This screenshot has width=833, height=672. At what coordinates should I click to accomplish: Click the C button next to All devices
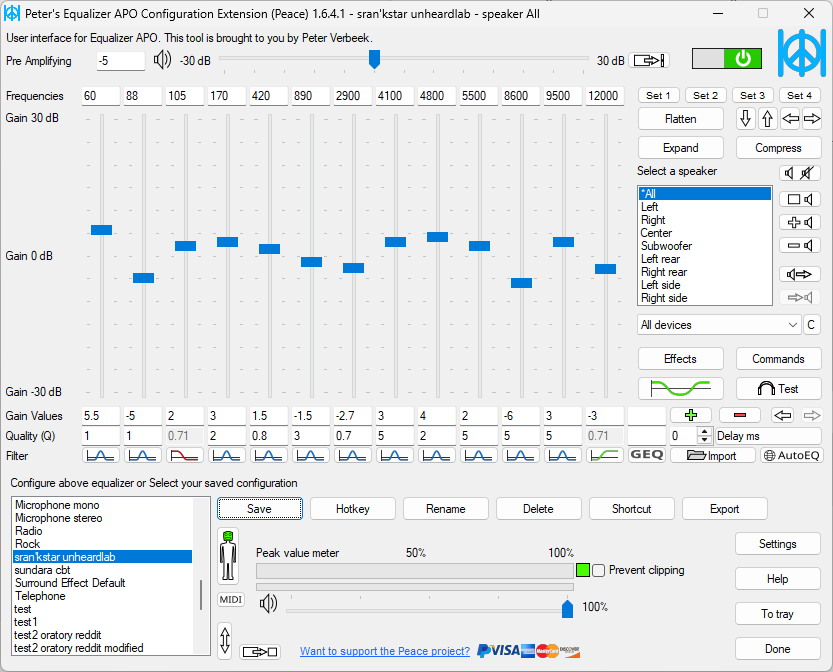pos(811,325)
